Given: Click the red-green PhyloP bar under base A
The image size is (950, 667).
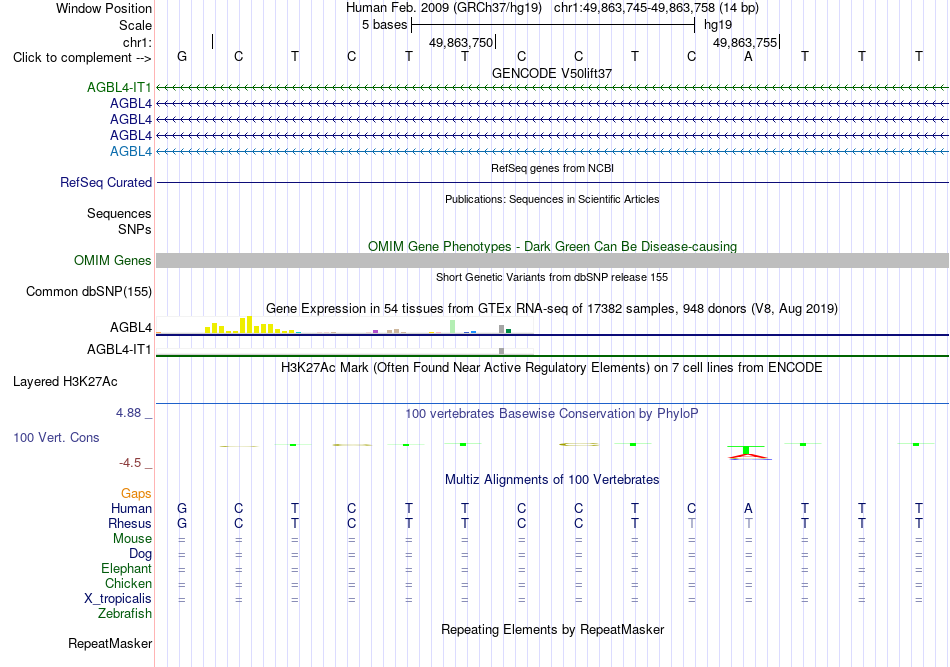Looking at the screenshot, I should pos(748,452).
